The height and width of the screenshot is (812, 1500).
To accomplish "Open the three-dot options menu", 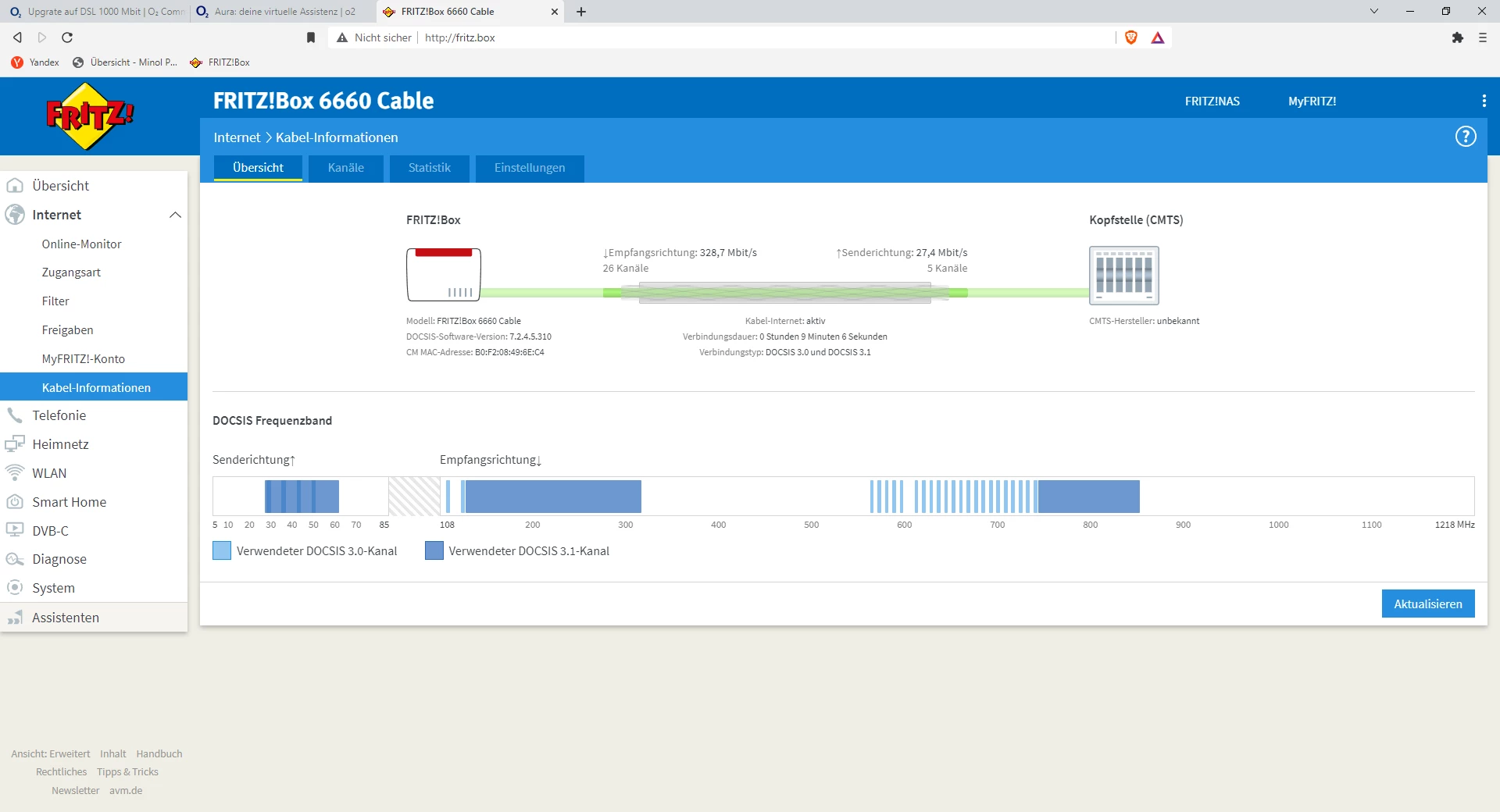I will coord(1484,101).
